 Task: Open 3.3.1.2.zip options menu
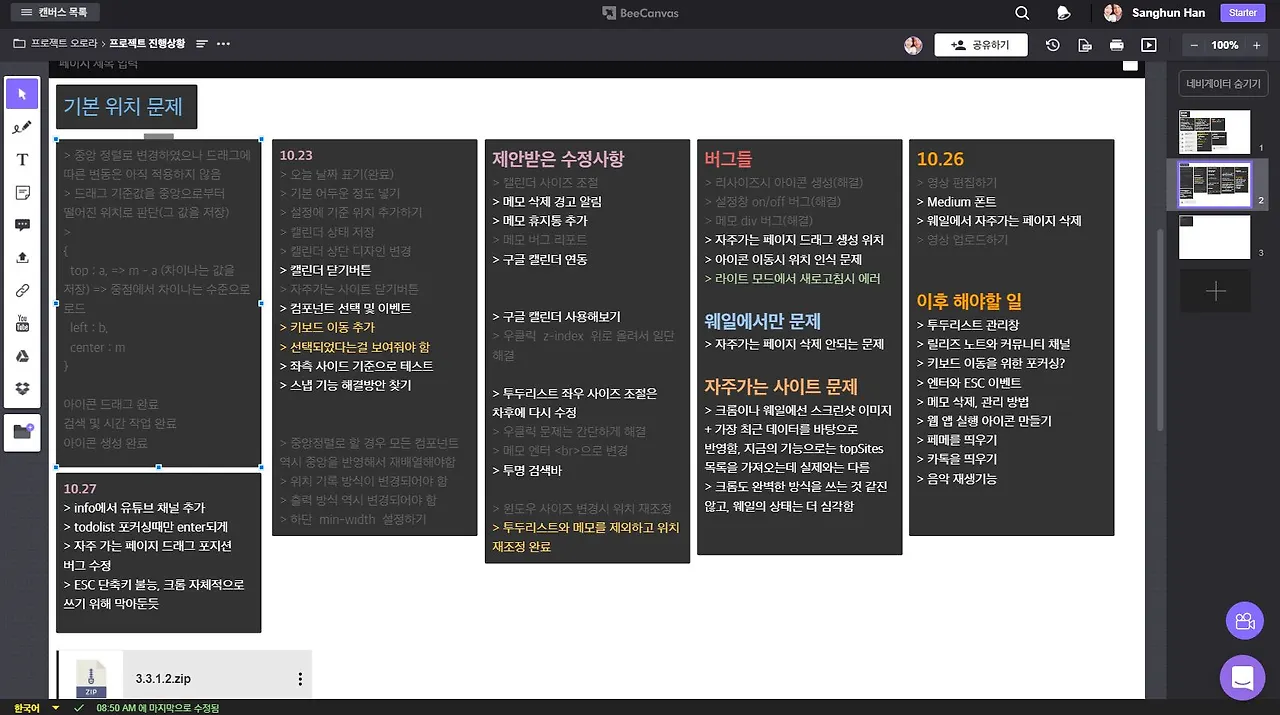(300, 679)
